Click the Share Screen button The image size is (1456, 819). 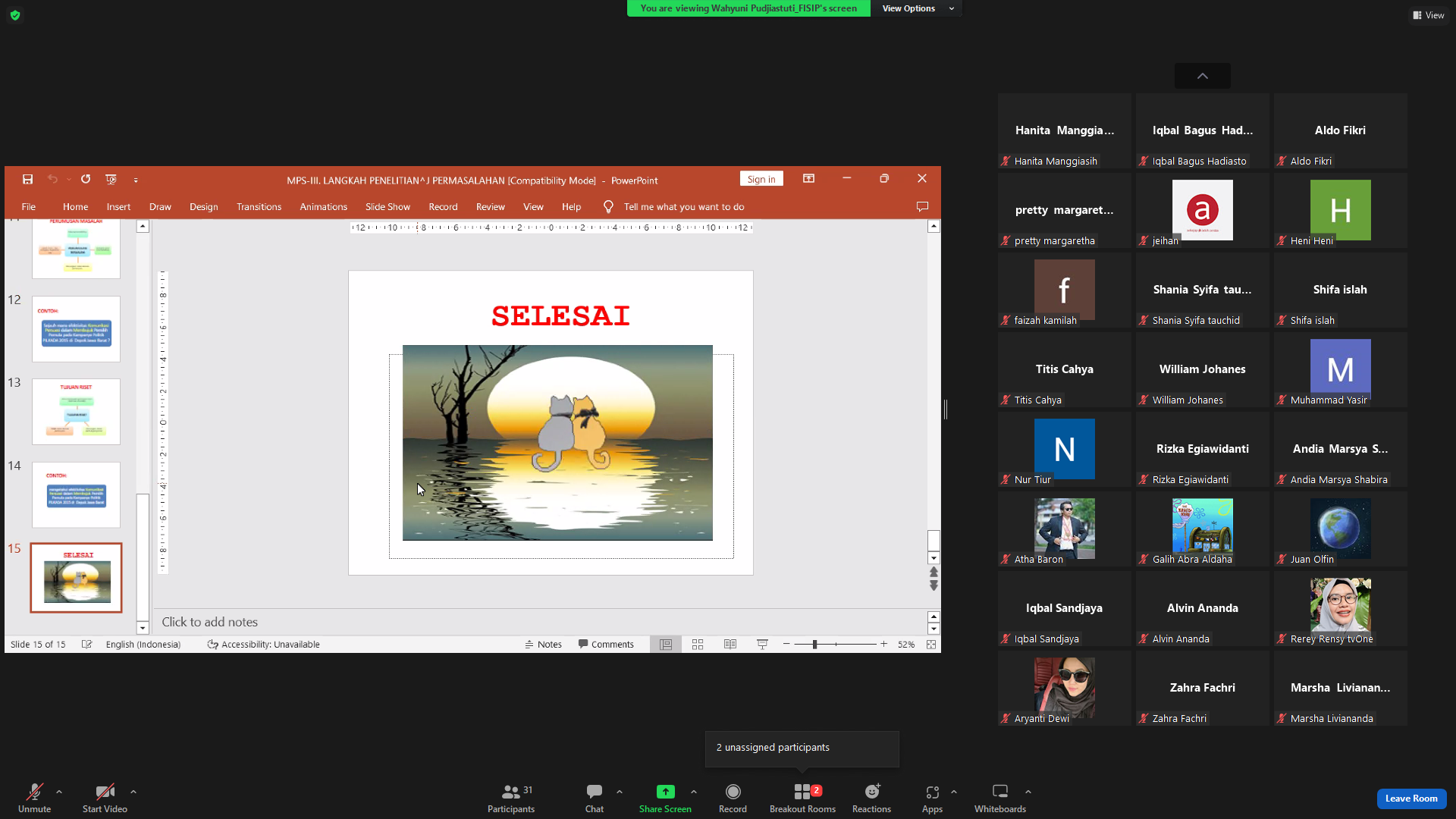point(665,798)
